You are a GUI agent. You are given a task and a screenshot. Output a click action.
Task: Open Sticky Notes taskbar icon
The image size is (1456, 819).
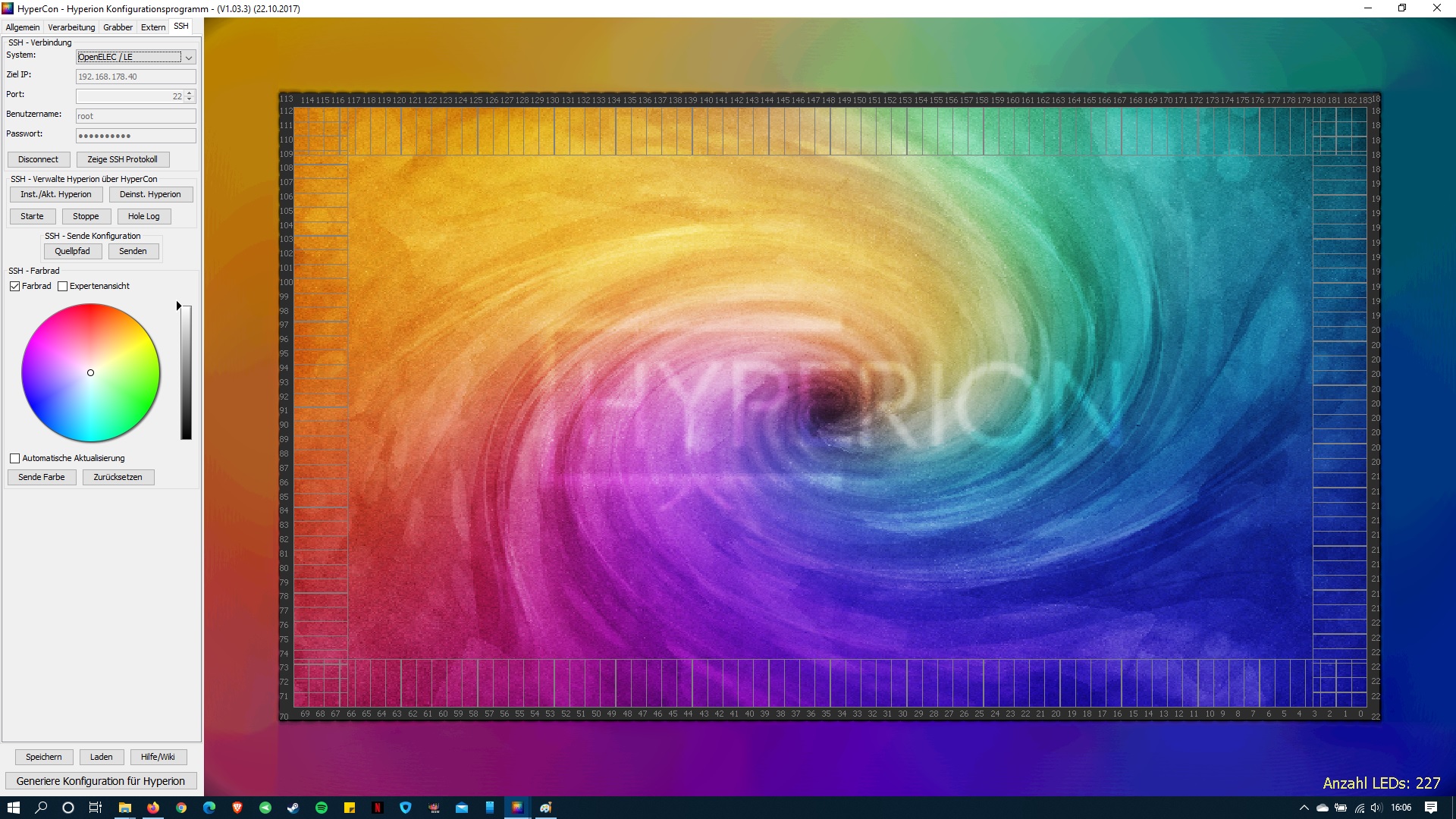point(350,808)
